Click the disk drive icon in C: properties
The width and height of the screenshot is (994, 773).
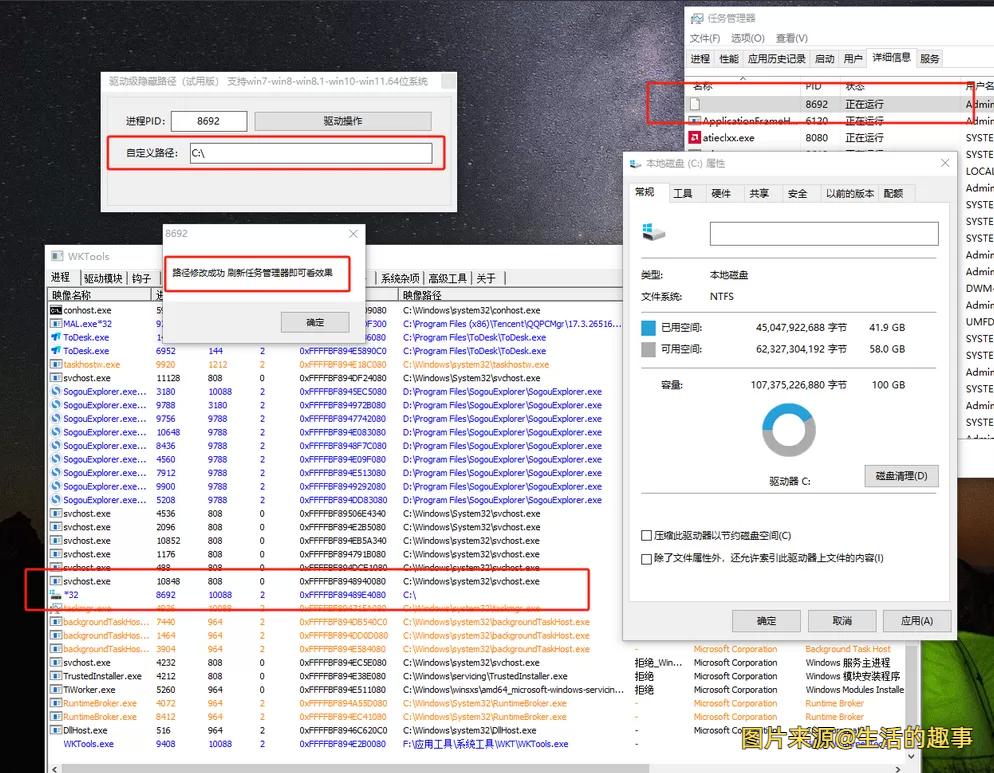655,231
